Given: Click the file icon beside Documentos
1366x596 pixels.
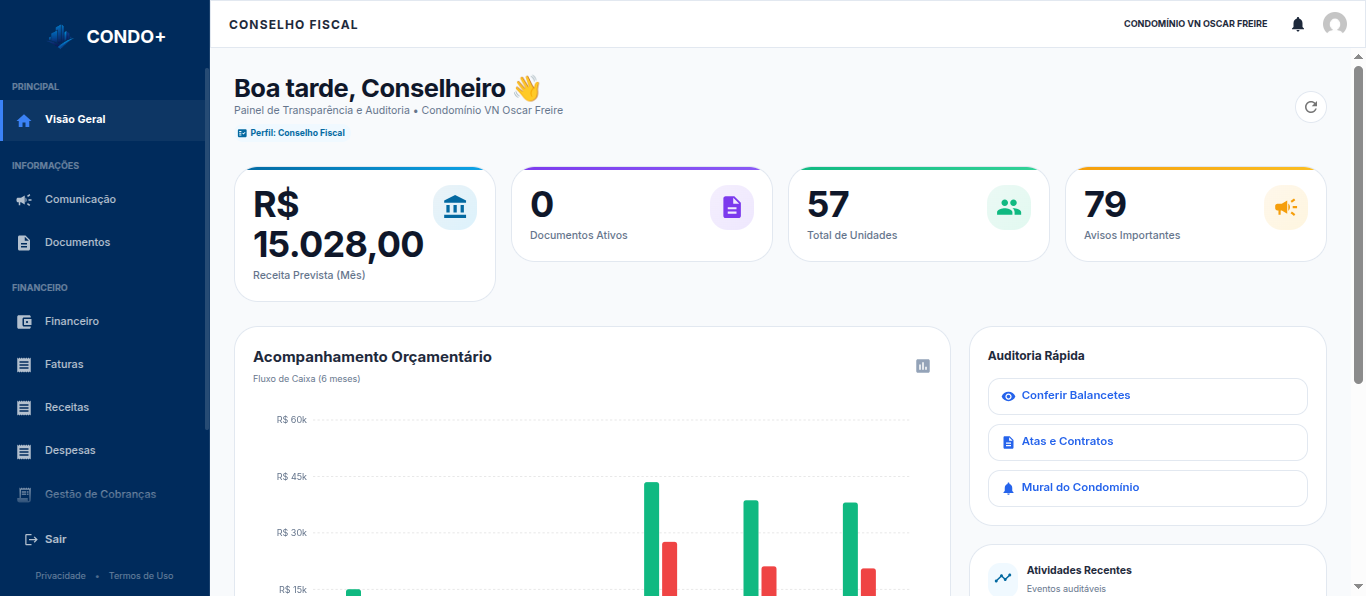Looking at the screenshot, I should 24,243.
